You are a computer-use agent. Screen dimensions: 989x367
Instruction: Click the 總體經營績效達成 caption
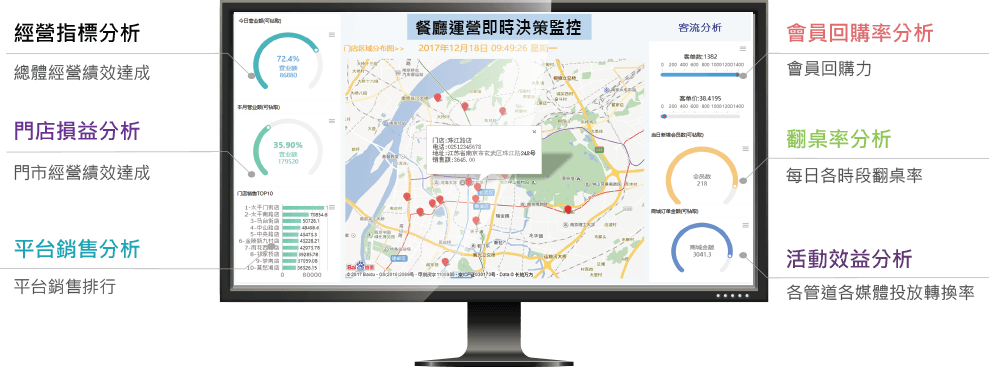(x=82, y=73)
